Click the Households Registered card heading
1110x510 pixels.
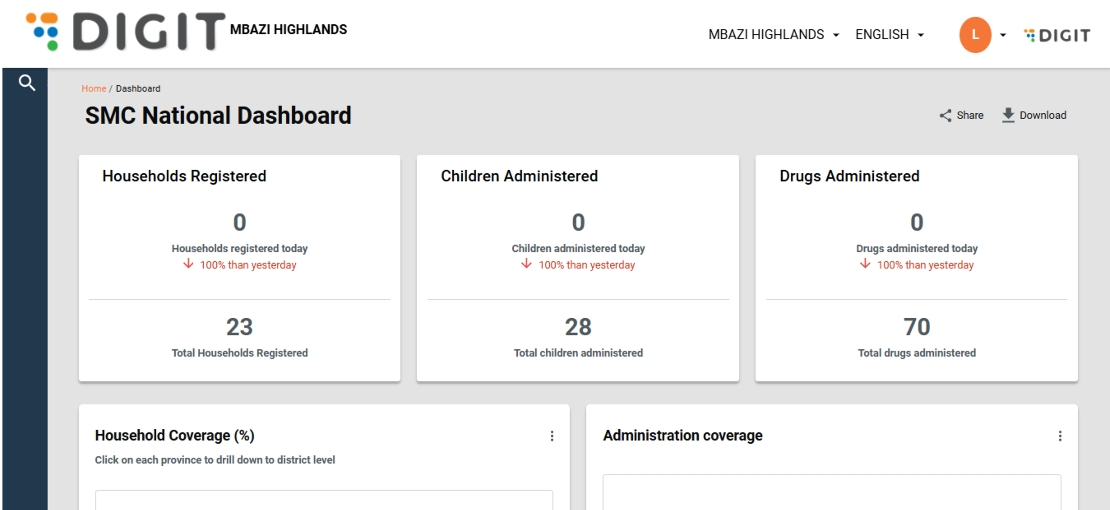(x=184, y=176)
